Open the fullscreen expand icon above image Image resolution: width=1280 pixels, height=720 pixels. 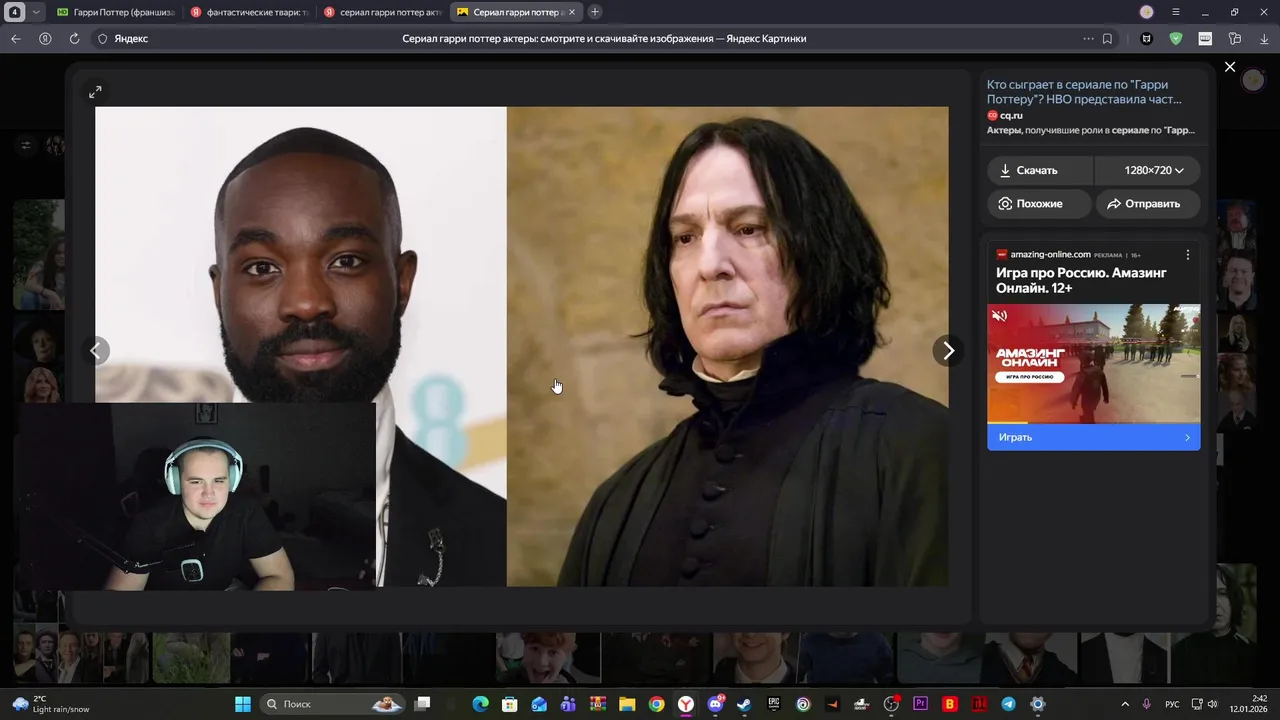(x=95, y=92)
